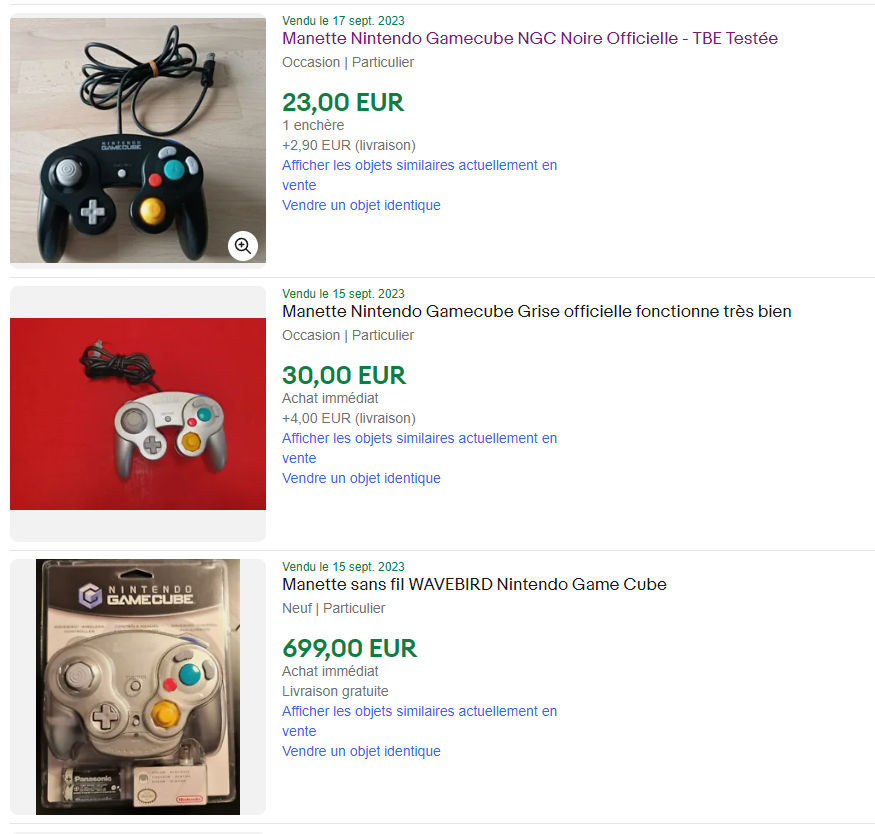Open listing 'Manette Nintendo Gamecube NGC Noire Officielle'
This screenshot has width=875, height=834.
pyautogui.click(x=530, y=38)
